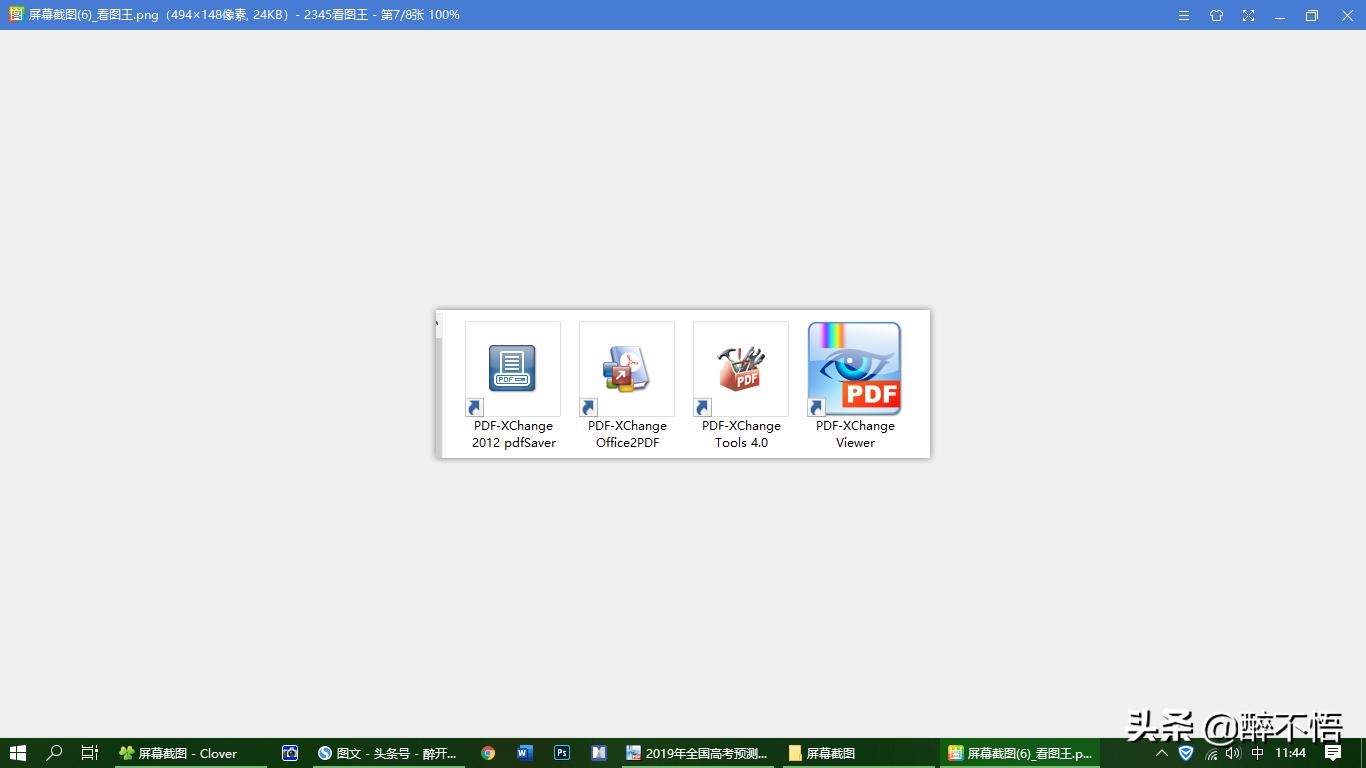
Task: Open Microsoft Word from the taskbar
Action: click(525, 753)
